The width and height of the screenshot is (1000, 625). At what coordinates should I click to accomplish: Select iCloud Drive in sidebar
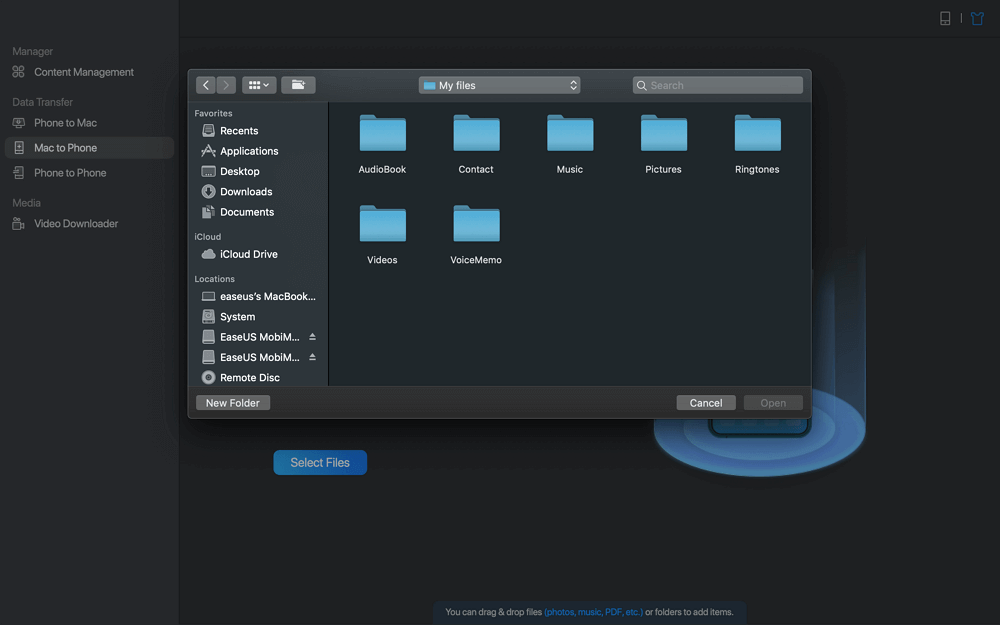[248, 254]
